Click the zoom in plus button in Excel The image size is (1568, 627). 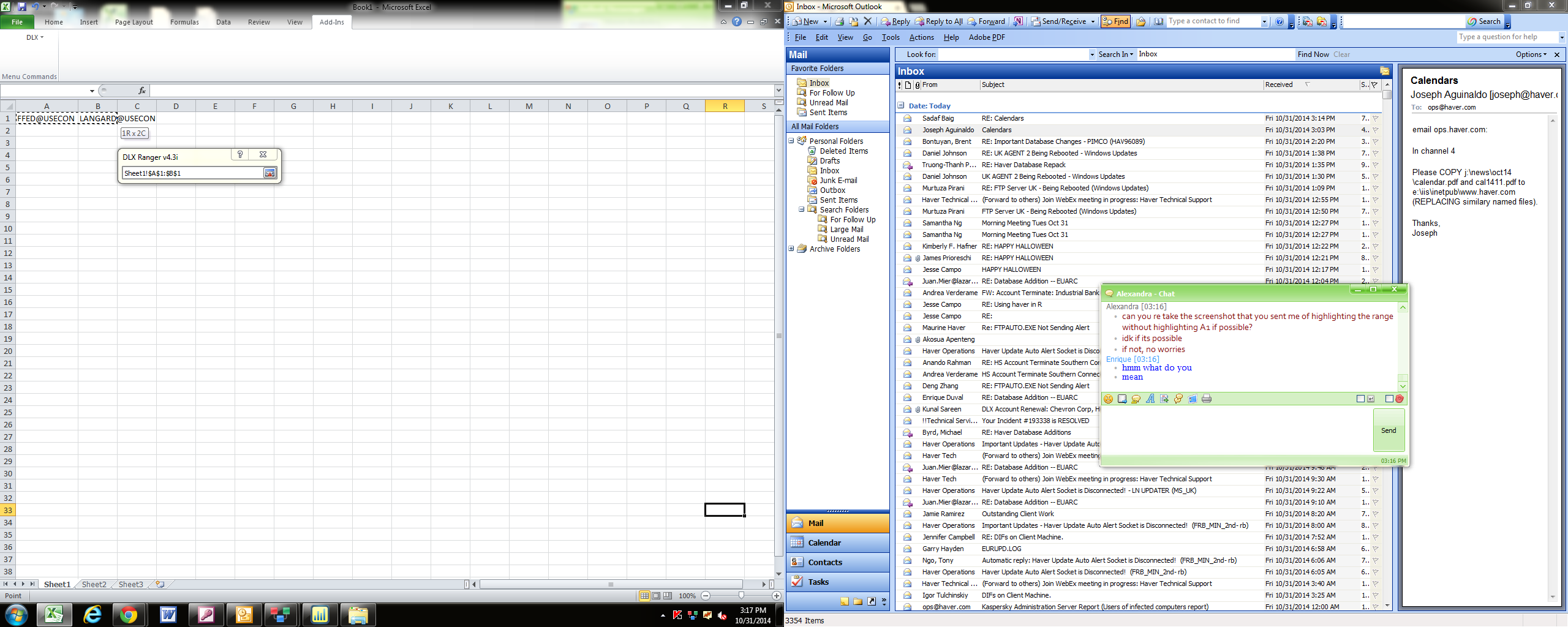[777, 596]
